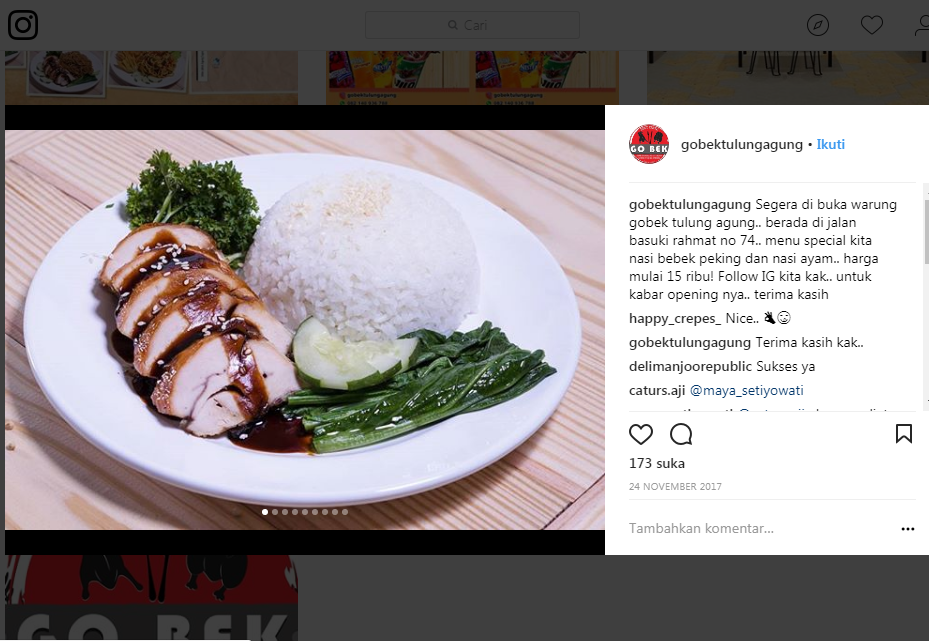Viewport: 929px width, 641px height.
Task: Select the second carousel dot indicator
Action: click(275, 512)
